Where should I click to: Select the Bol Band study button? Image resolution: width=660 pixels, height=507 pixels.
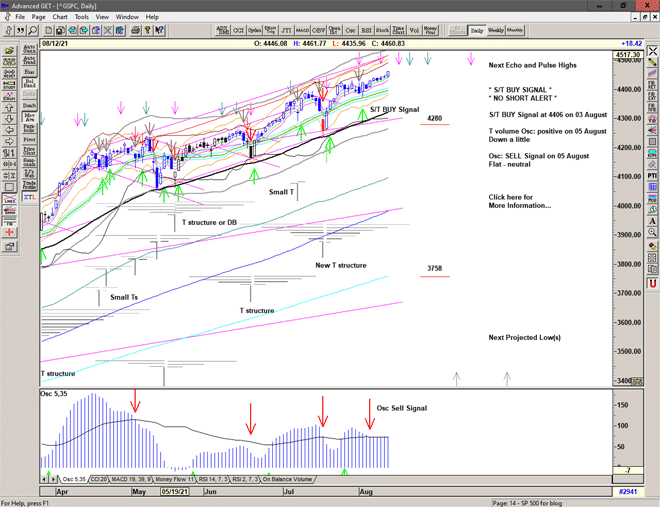29,89
